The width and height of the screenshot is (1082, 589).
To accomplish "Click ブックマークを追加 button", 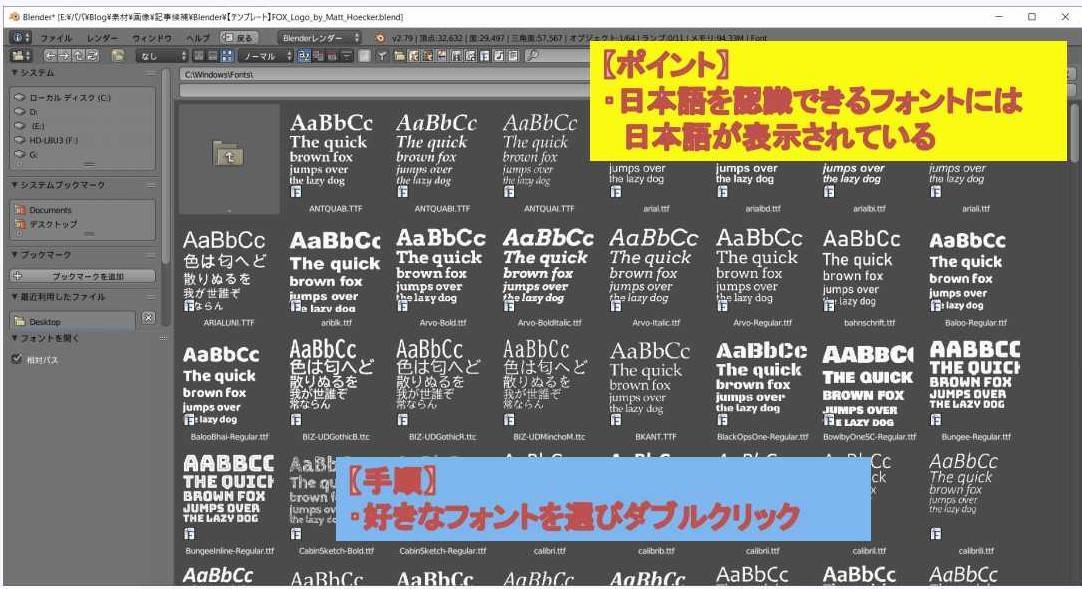I will click(x=82, y=276).
